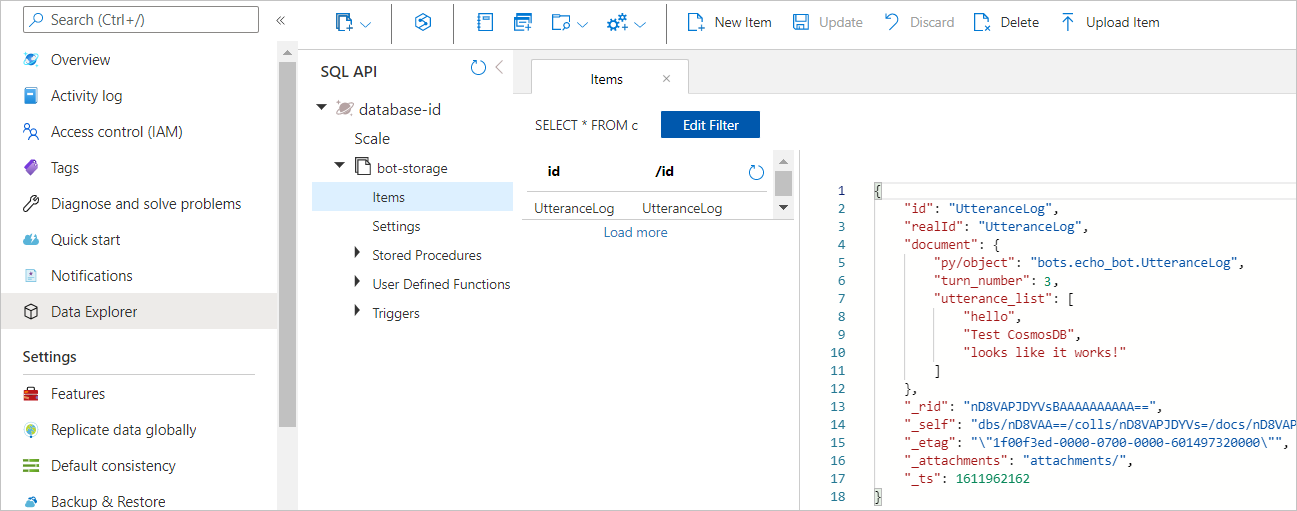This screenshot has height=511, width=1297.
Task: Collapse the database-id tree node
Action: coord(321,108)
